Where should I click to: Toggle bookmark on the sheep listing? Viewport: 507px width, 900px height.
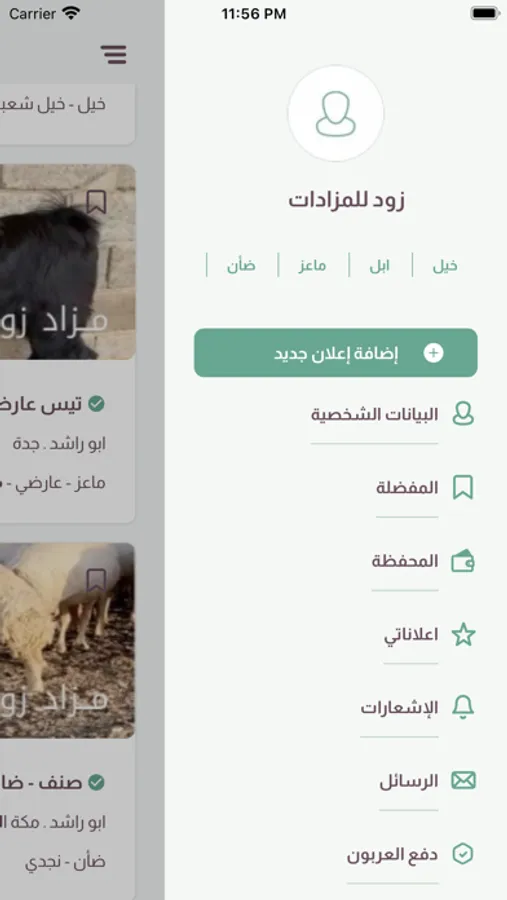pyautogui.click(x=96, y=580)
